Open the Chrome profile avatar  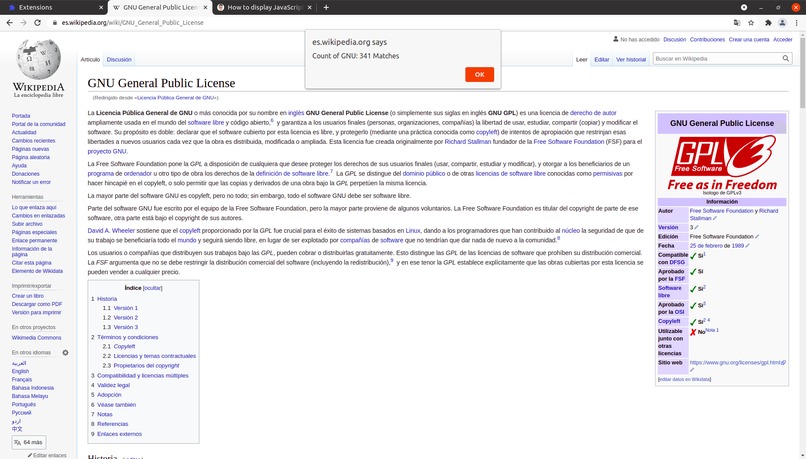[x=782, y=23]
